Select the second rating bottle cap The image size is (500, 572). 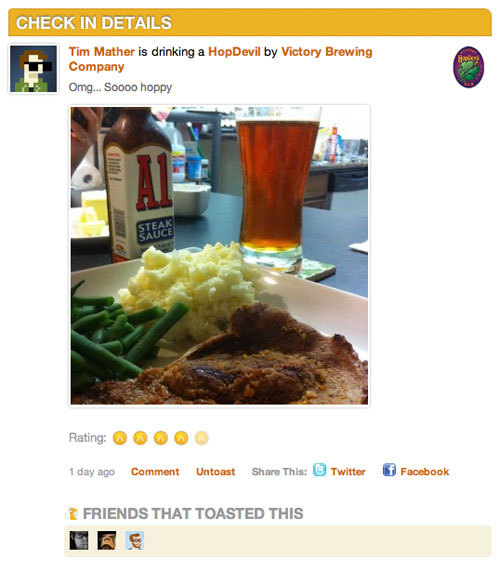coord(140,438)
